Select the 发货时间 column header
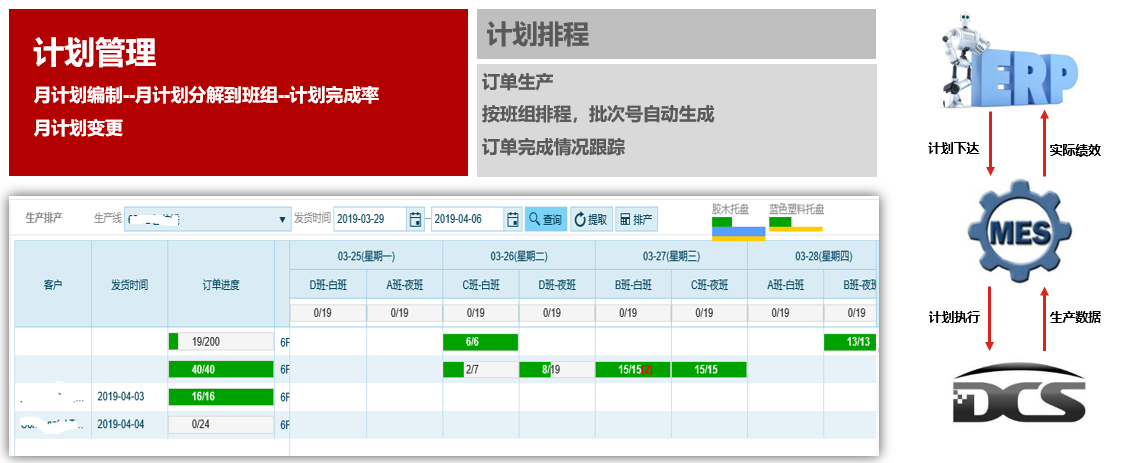 (130, 285)
